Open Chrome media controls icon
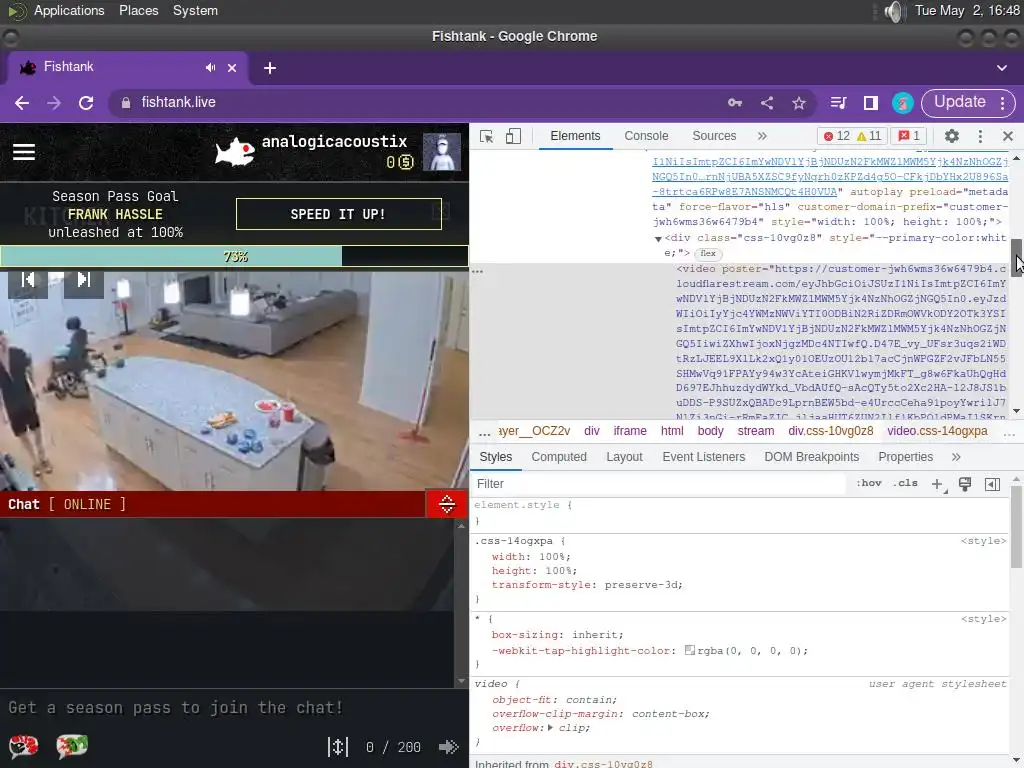This screenshot has width=1024, height=768. pyautogui.click(x=839, y=103)
